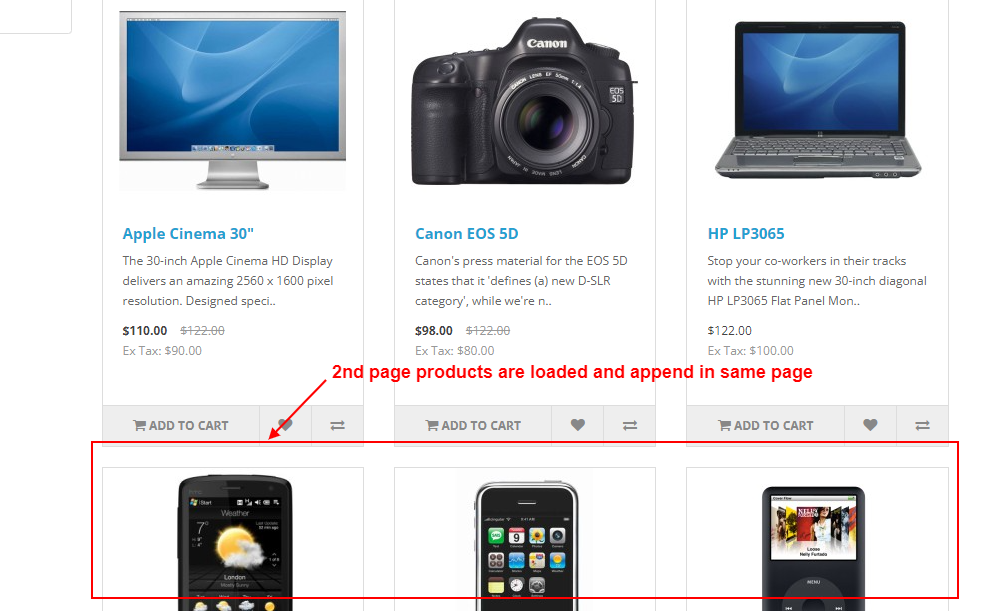
Task: Click the cart icon in HP's Add to Cart
Action: coord(724,425)
